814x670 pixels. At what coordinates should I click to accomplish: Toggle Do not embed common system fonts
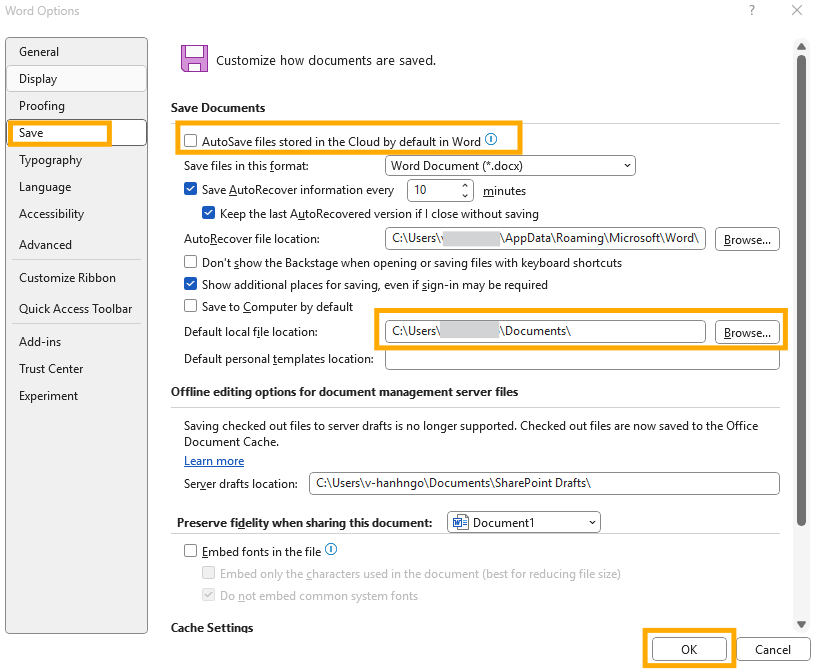click(209, 595)
